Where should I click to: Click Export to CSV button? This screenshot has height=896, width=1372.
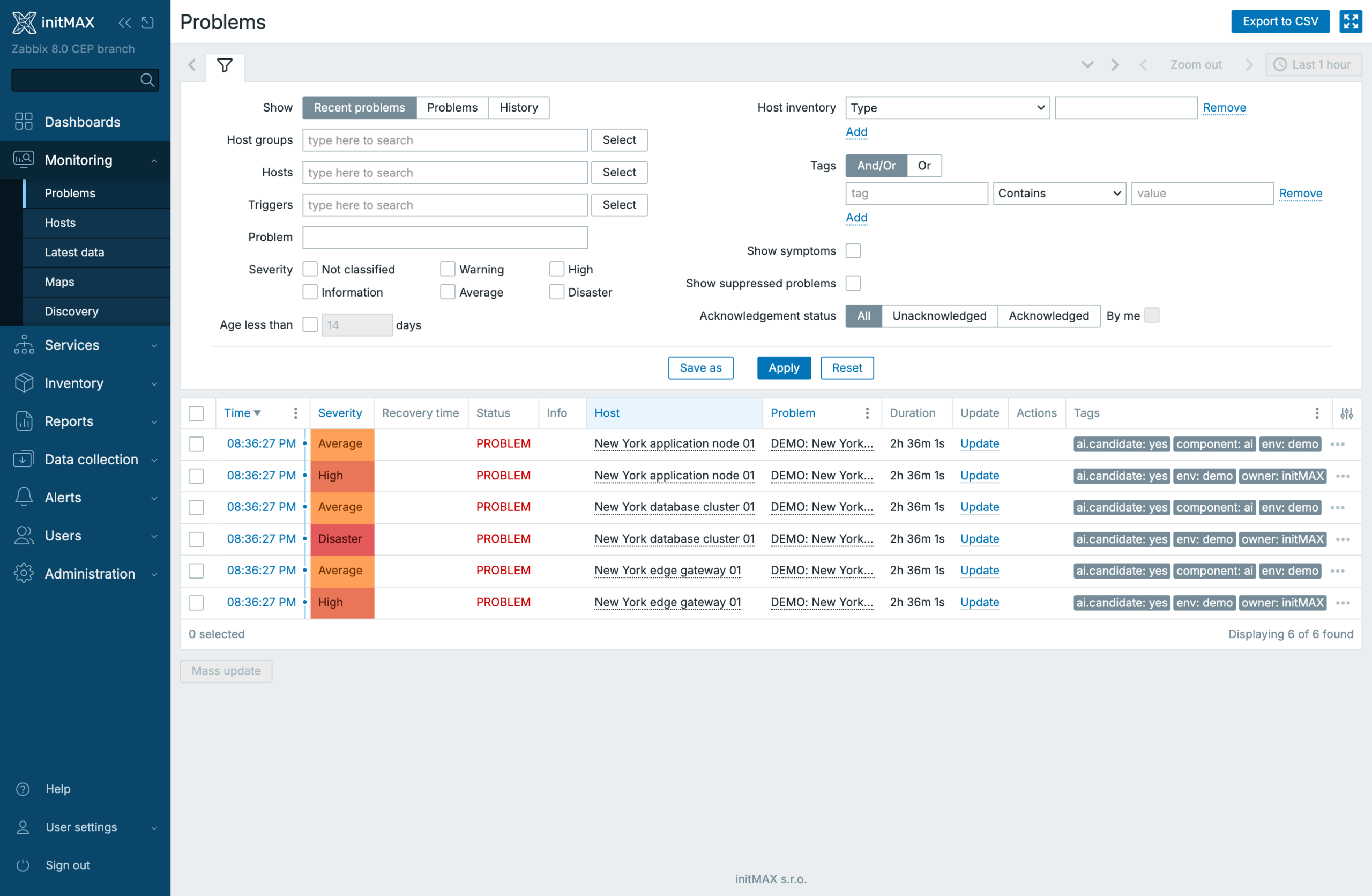(1280, 21)
